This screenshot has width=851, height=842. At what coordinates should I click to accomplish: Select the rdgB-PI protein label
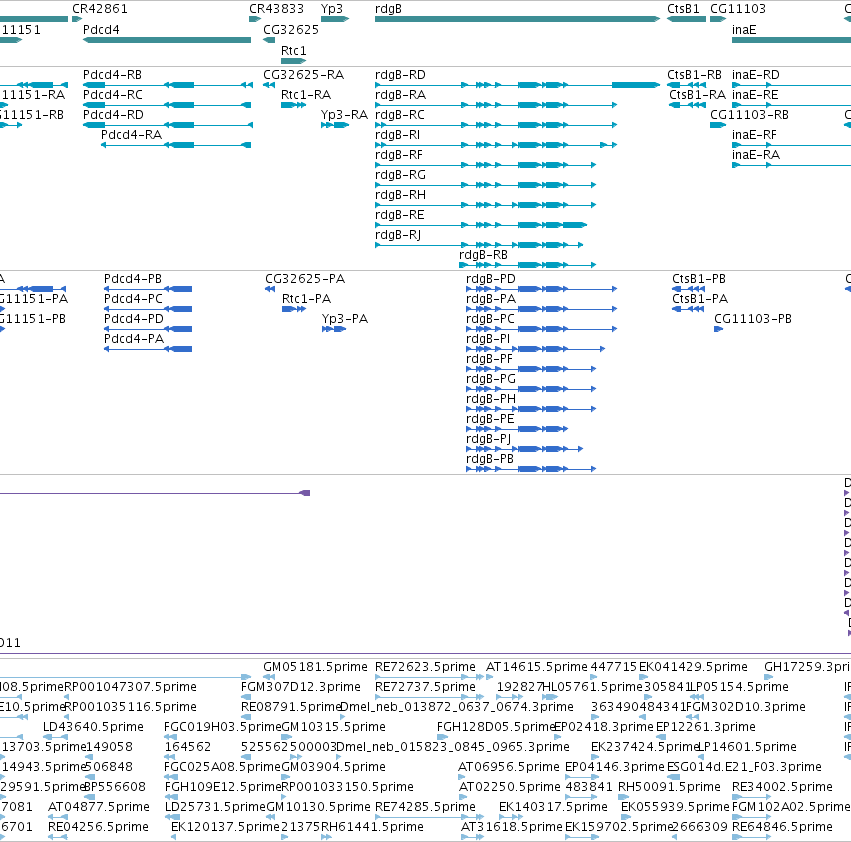point(488,338)
